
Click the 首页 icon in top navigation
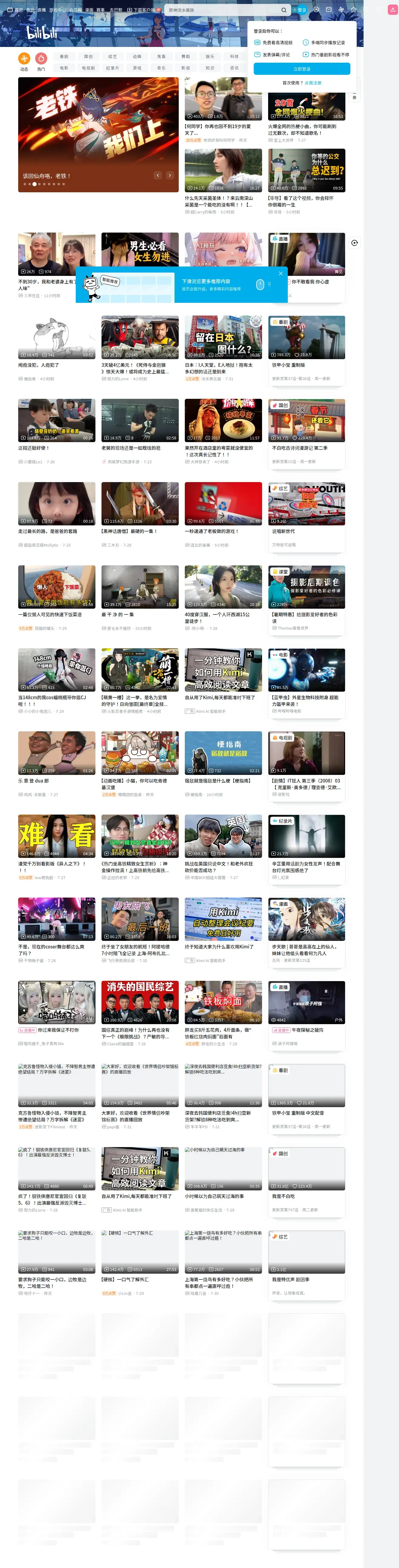(x=10, y=10)
